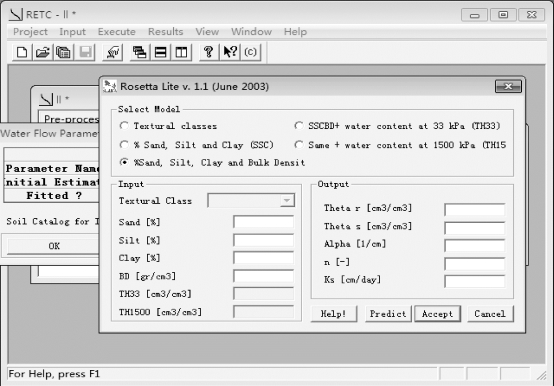This screenshot has height=386, width=554.
Task: Open the Help menu
Action: pyautogui.click(x=295, y=32)
